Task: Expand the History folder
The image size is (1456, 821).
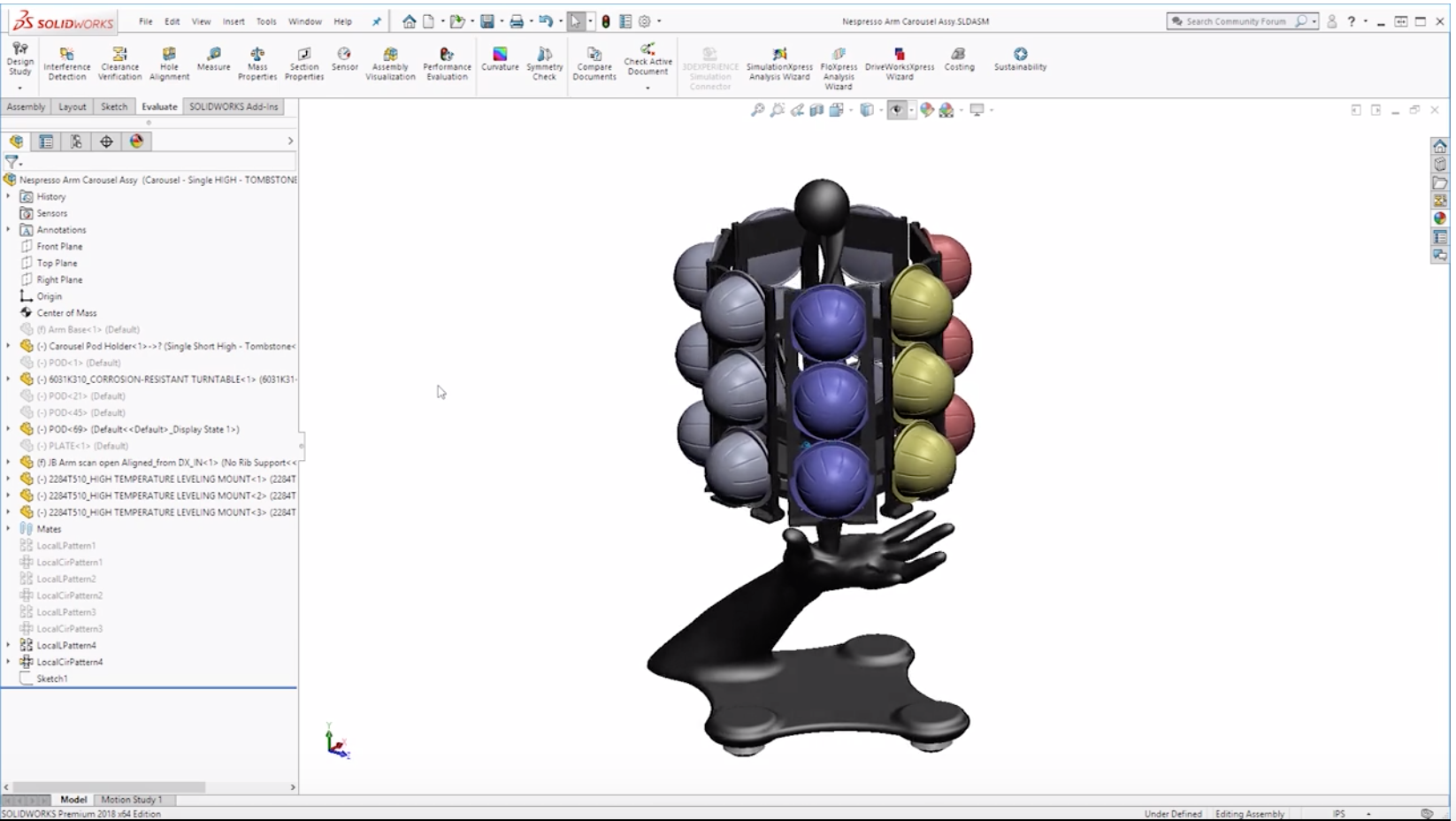Action: click(x=9, y=196)
